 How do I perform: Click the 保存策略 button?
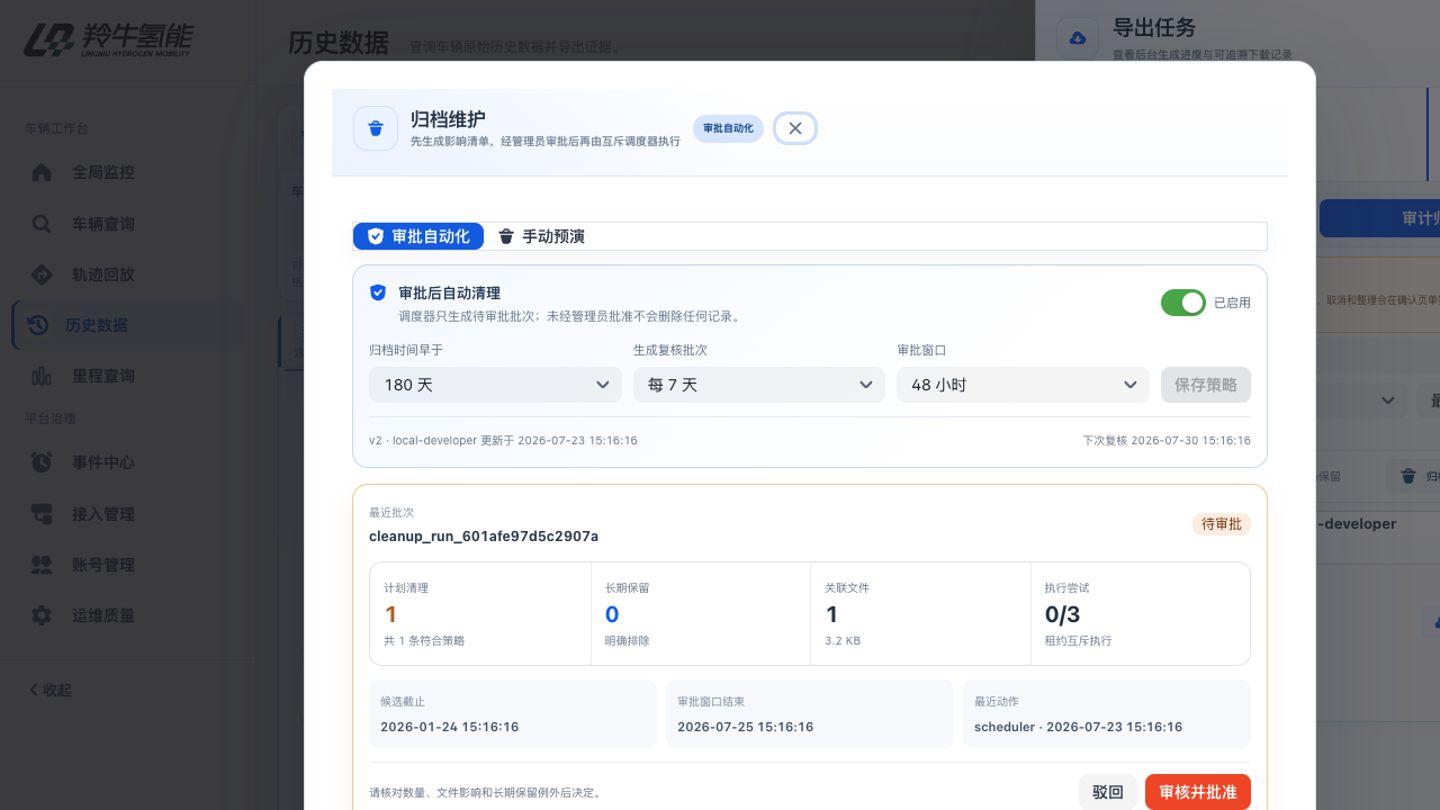pos(1205,385)
